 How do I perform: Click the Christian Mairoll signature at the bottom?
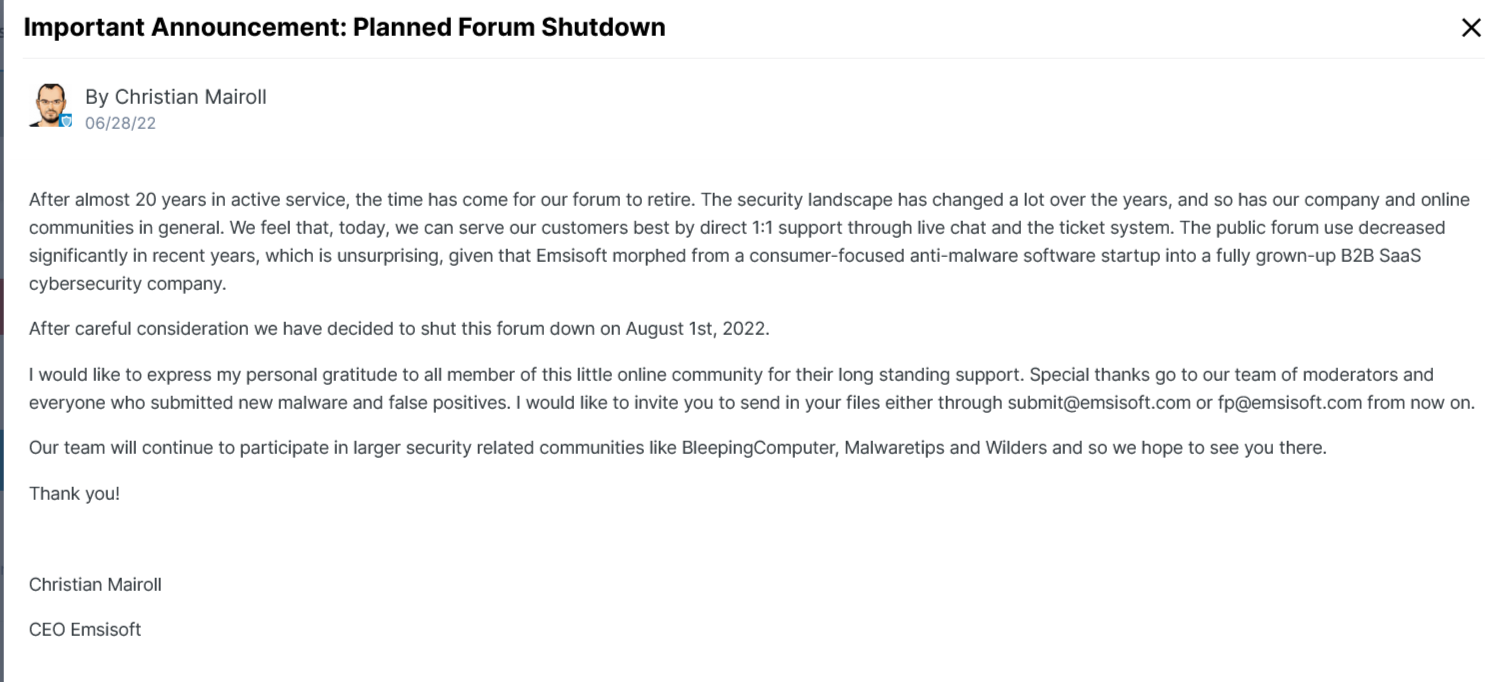pos(95,584)
